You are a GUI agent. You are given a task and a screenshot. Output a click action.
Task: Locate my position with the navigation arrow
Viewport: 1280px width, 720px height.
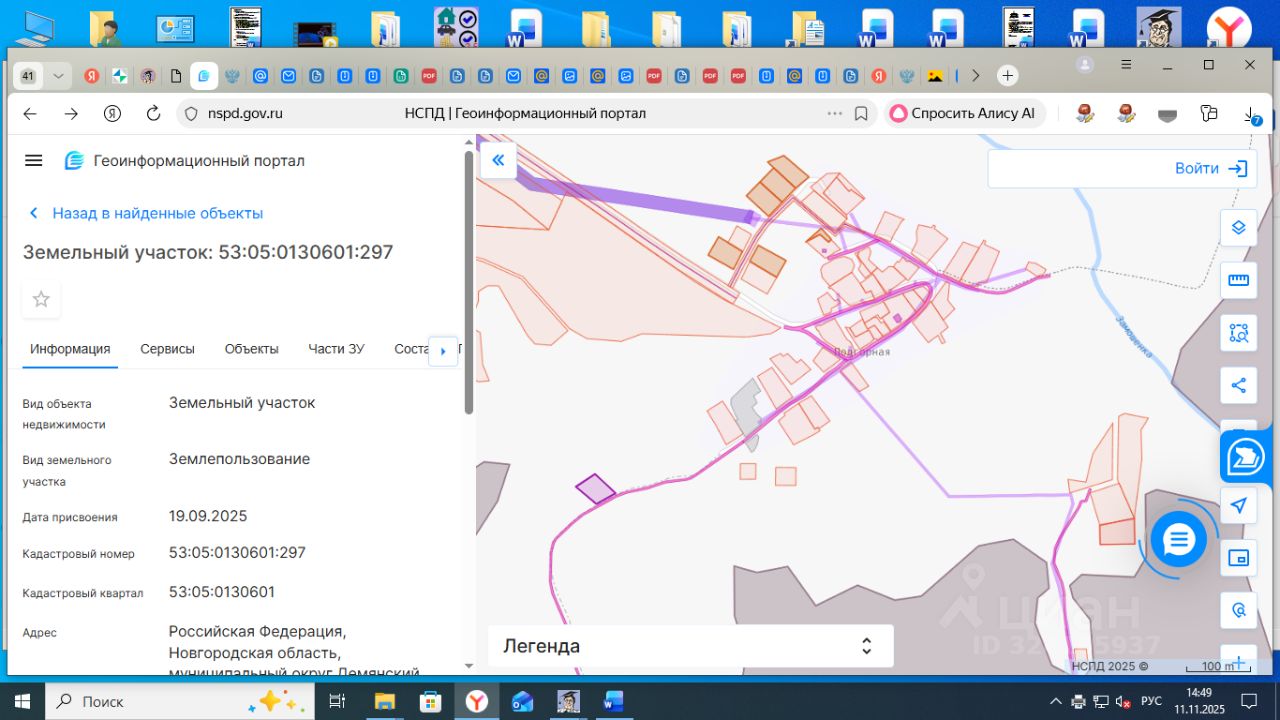click(x=1238, y=505)
